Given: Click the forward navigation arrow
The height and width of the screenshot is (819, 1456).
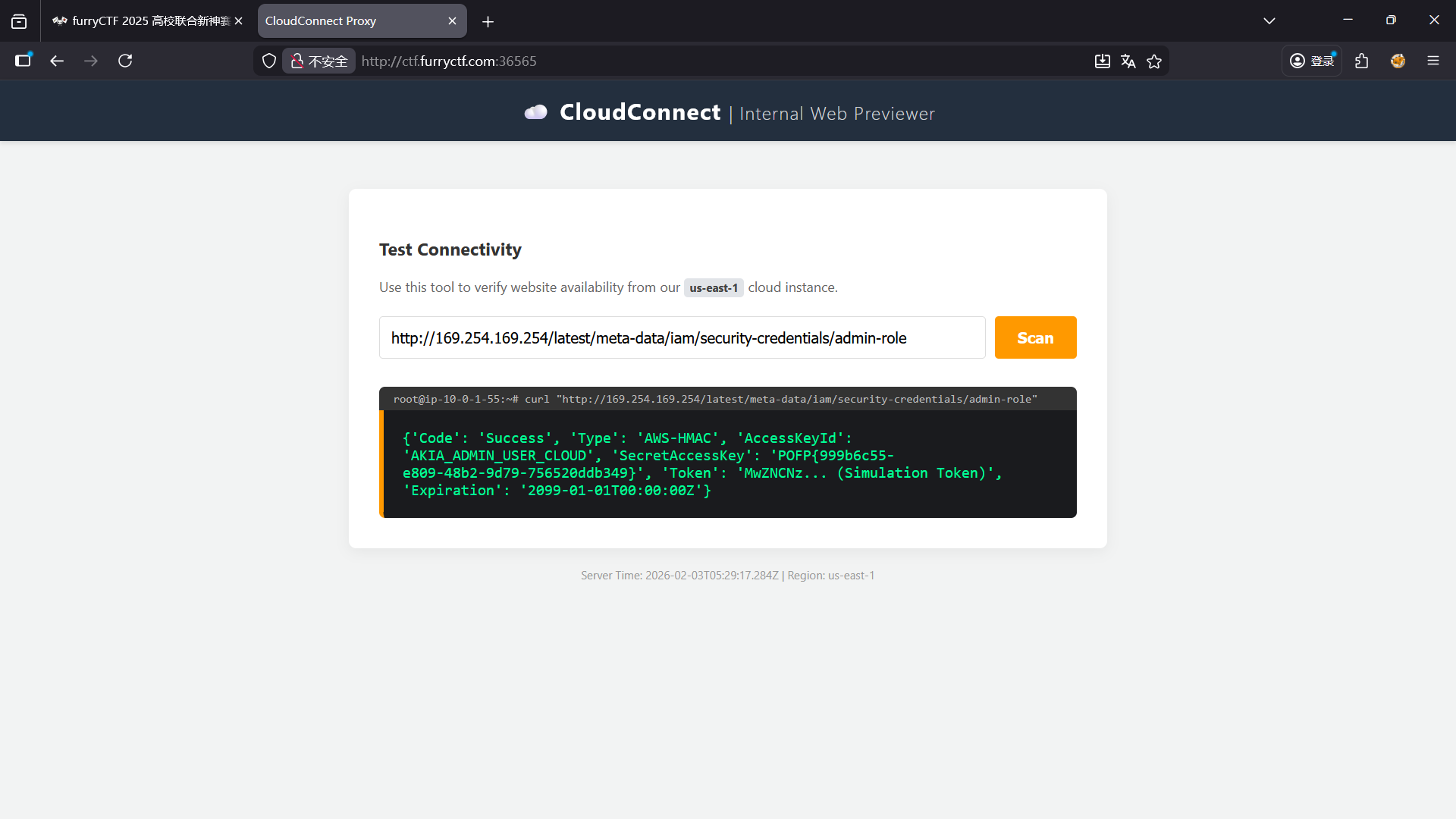Looking at the screenshot, I should [x=91, y=61].
